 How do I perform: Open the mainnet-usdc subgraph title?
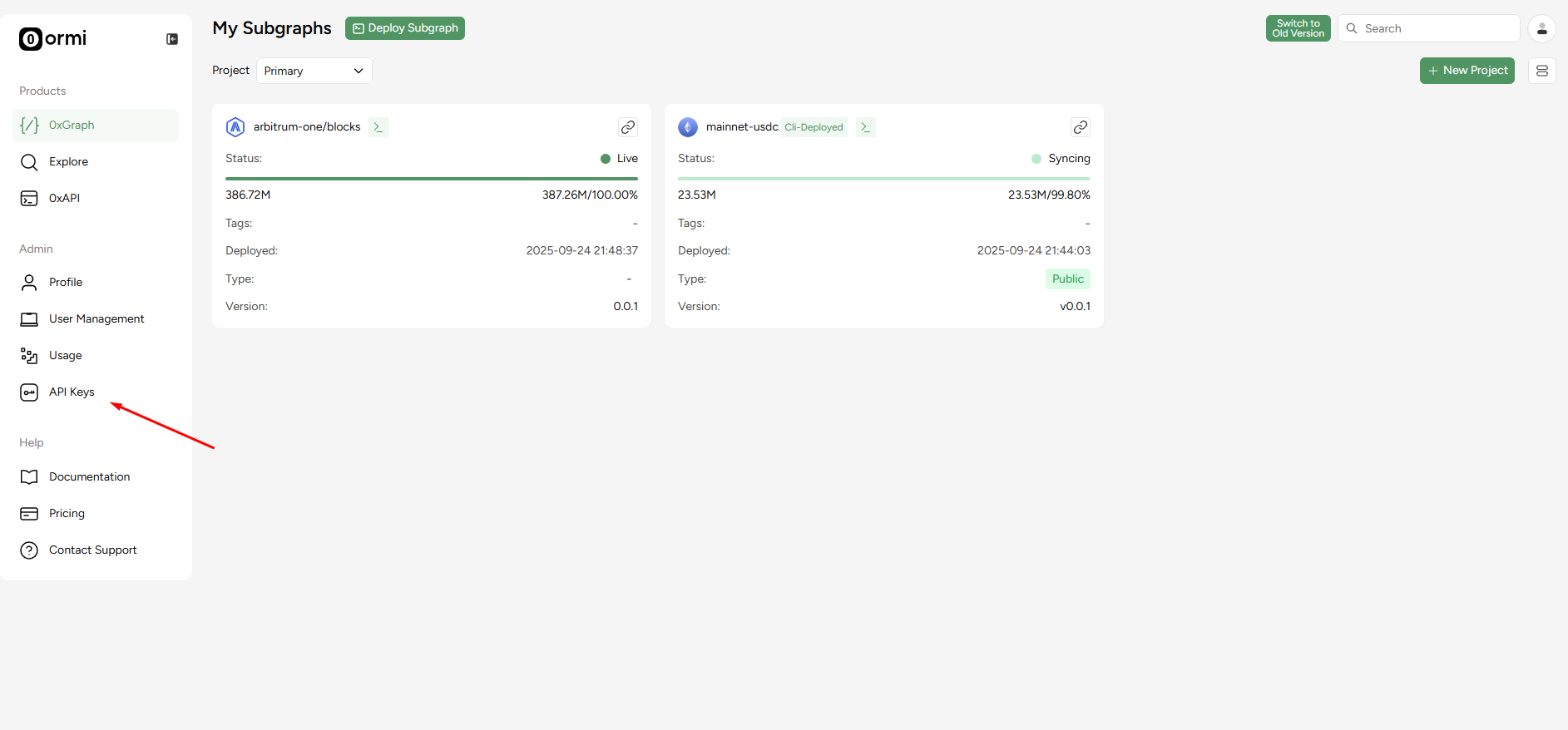(742, 127)
